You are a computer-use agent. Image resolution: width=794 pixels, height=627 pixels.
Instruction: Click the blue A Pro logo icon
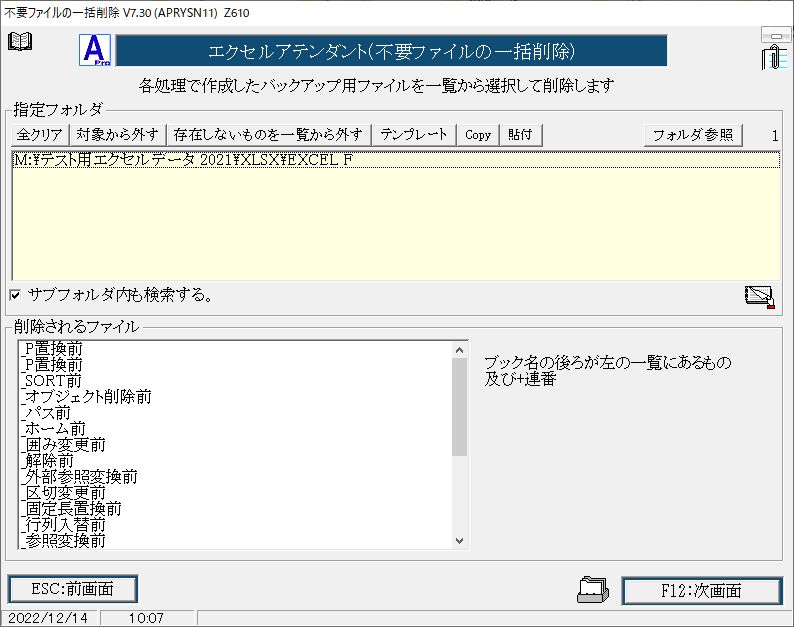point(95,51)
